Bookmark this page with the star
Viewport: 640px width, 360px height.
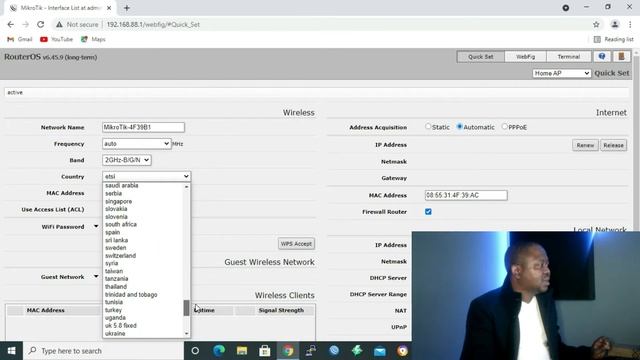[596, 24]
